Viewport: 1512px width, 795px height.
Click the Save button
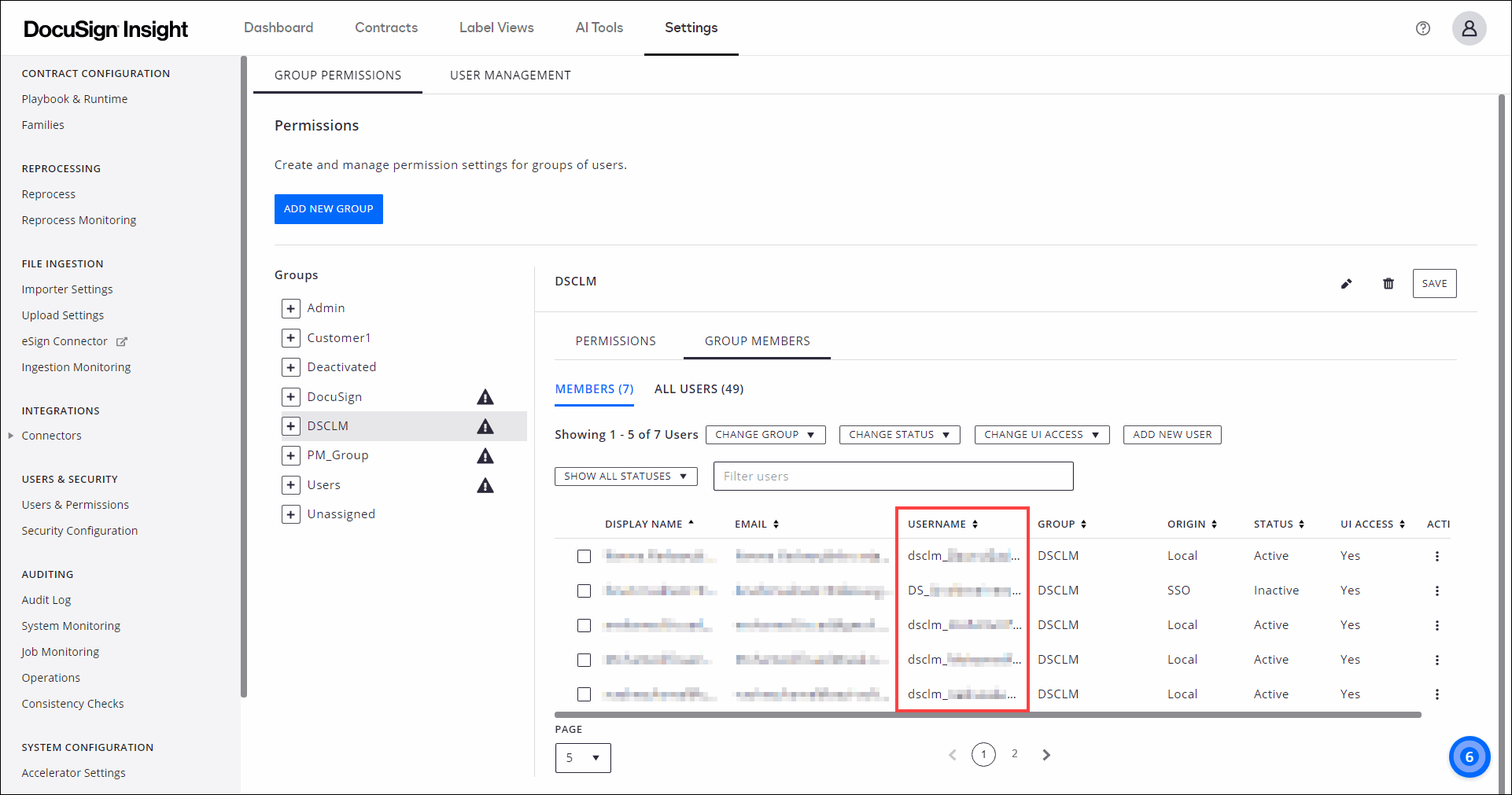tap(1434, 284)
